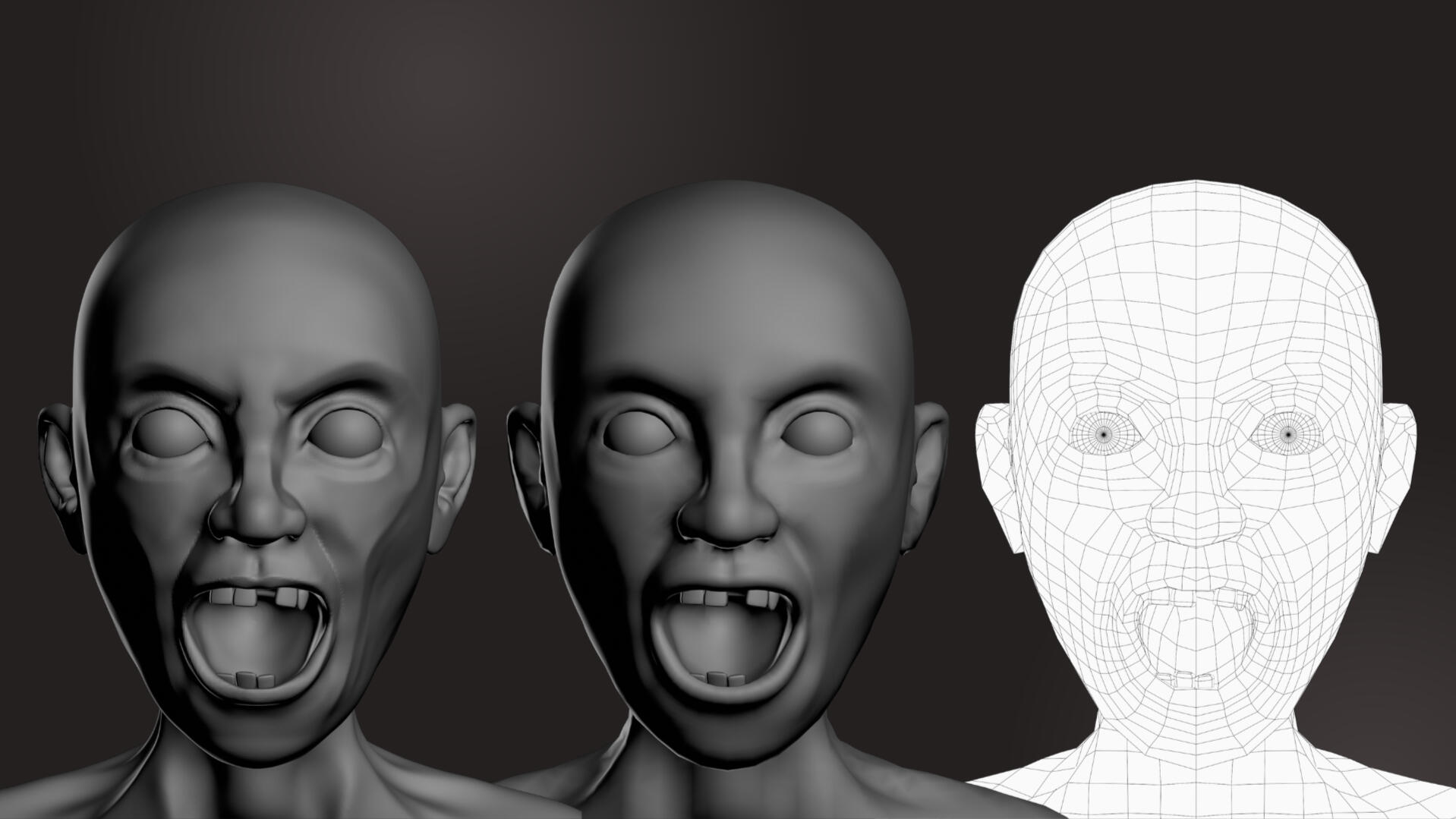
Task: Click the wireframe head's open mouth
Action: [x=1196, y=638]
